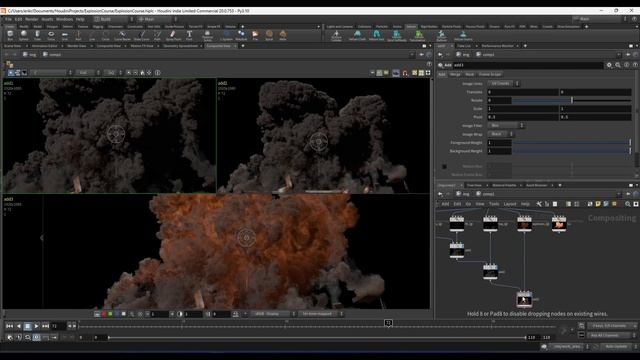Switch to the Geometry Spreadsheet tab
Viewport: 640px width, 360px height.
coord(180,46)
